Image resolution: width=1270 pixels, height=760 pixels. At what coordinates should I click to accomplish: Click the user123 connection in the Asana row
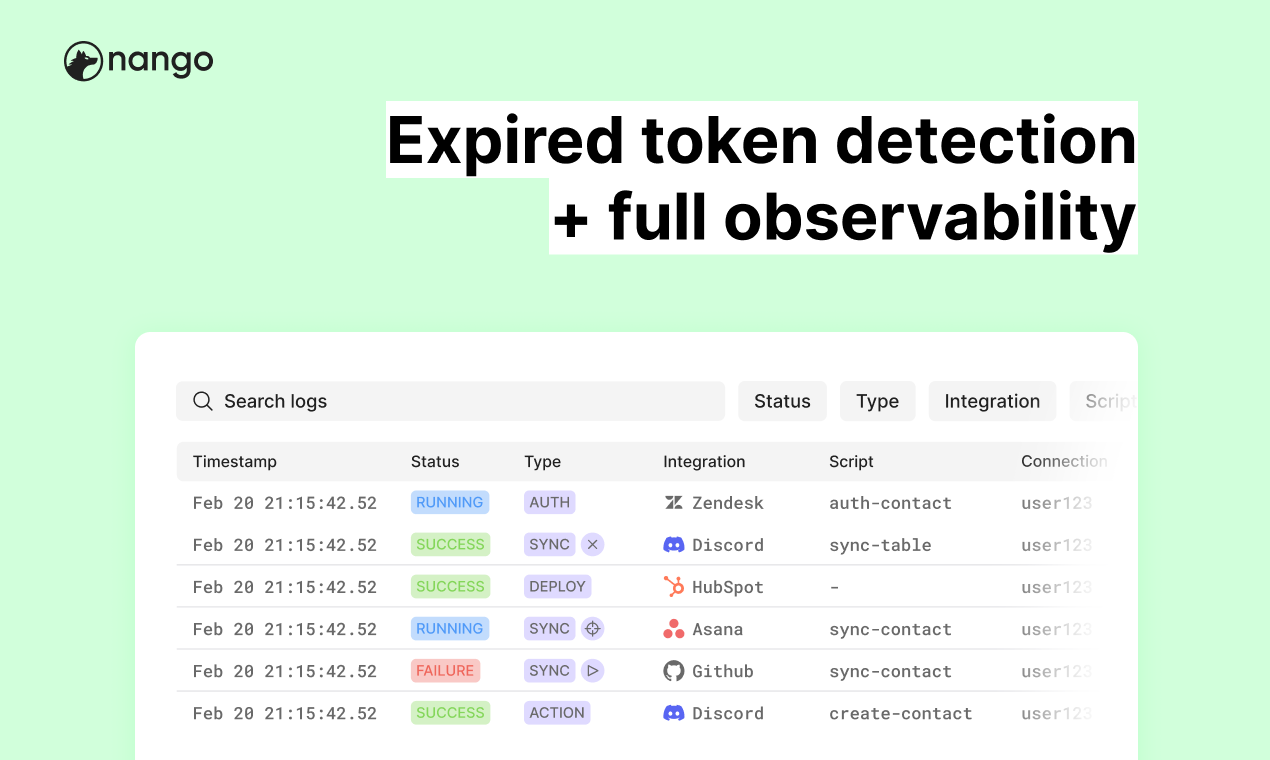(1057, 629)
